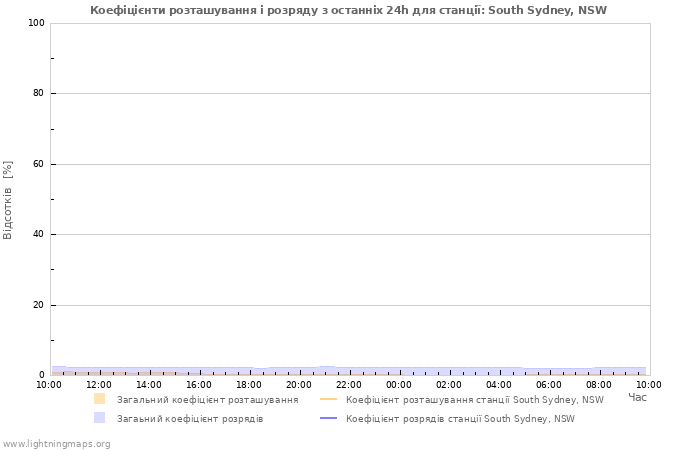Open the www.lightningmaps.org watermark link
The height and width of the screenshot is (450, 700).
point(57,444)
